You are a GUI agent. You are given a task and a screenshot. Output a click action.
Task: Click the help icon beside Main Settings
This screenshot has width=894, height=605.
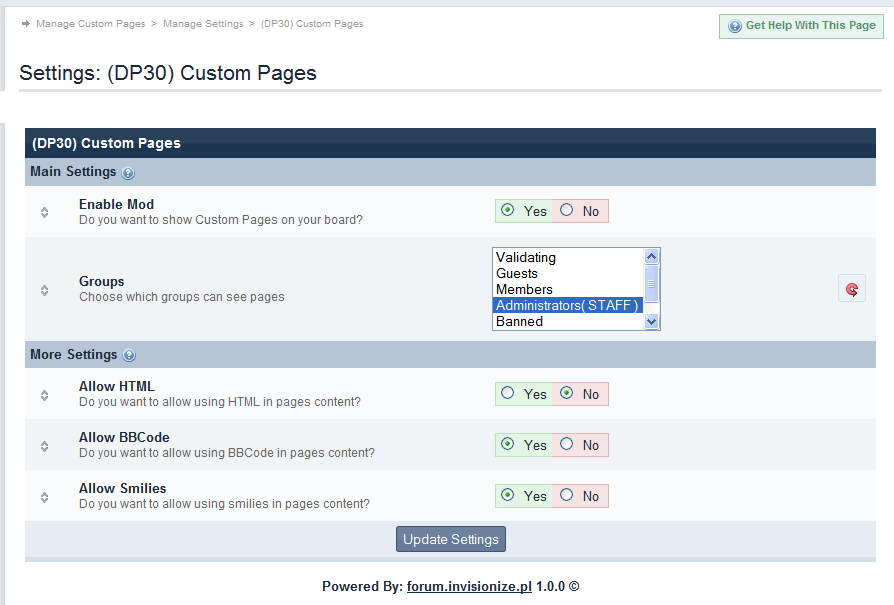click(128, 173)
